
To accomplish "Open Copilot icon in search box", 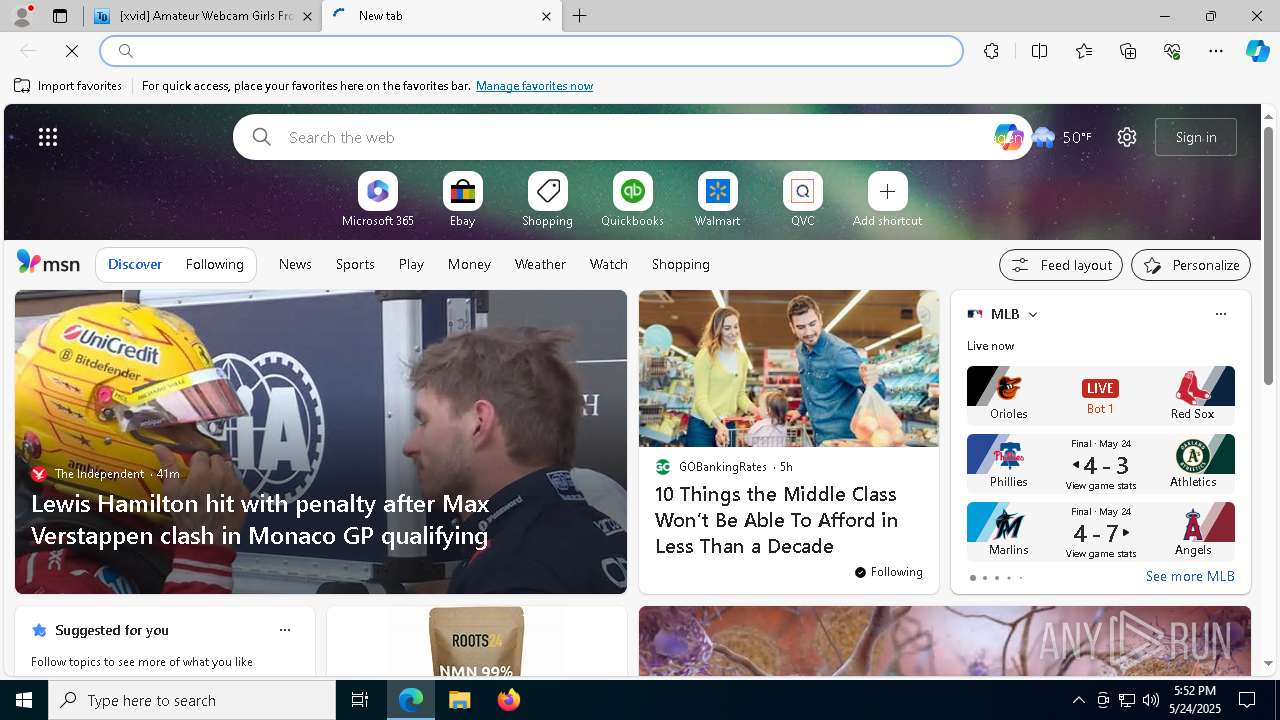I will coord(1008,137).
